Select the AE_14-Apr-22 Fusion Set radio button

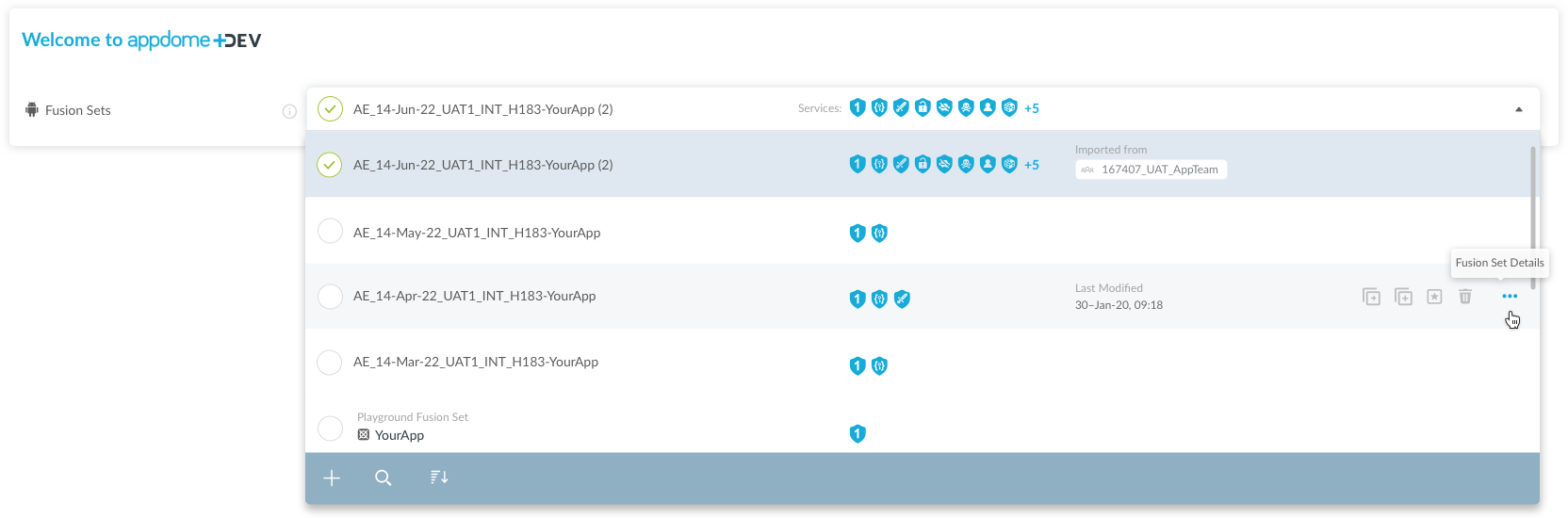point(330,297)
